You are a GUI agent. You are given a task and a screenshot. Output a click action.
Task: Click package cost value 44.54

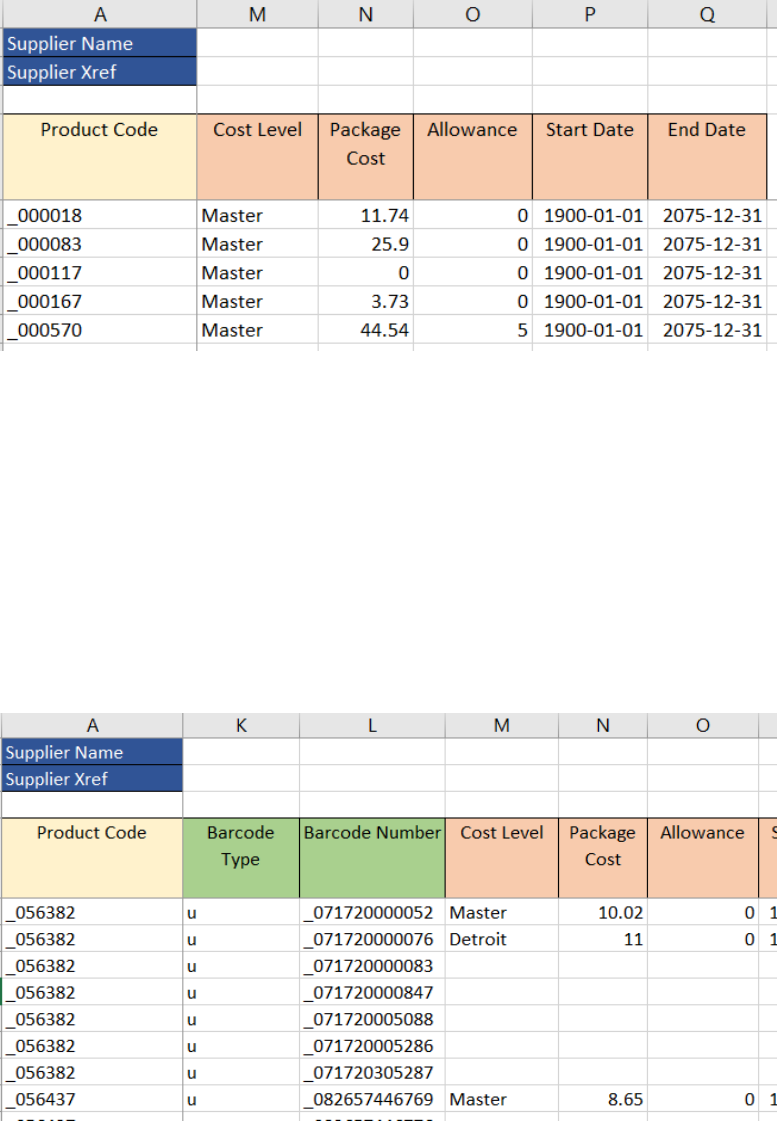pyautogui.click(x=365, y=330)
